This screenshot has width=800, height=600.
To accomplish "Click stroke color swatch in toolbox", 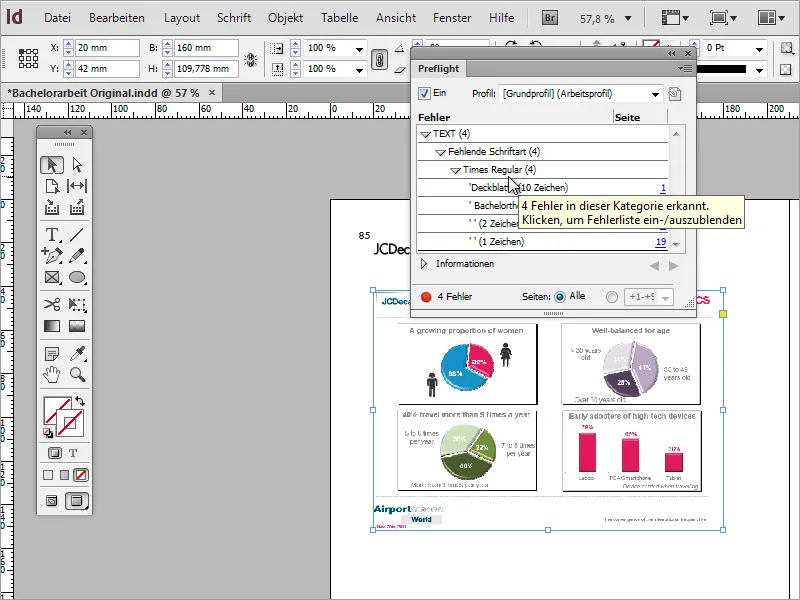I will coord(70,423).
